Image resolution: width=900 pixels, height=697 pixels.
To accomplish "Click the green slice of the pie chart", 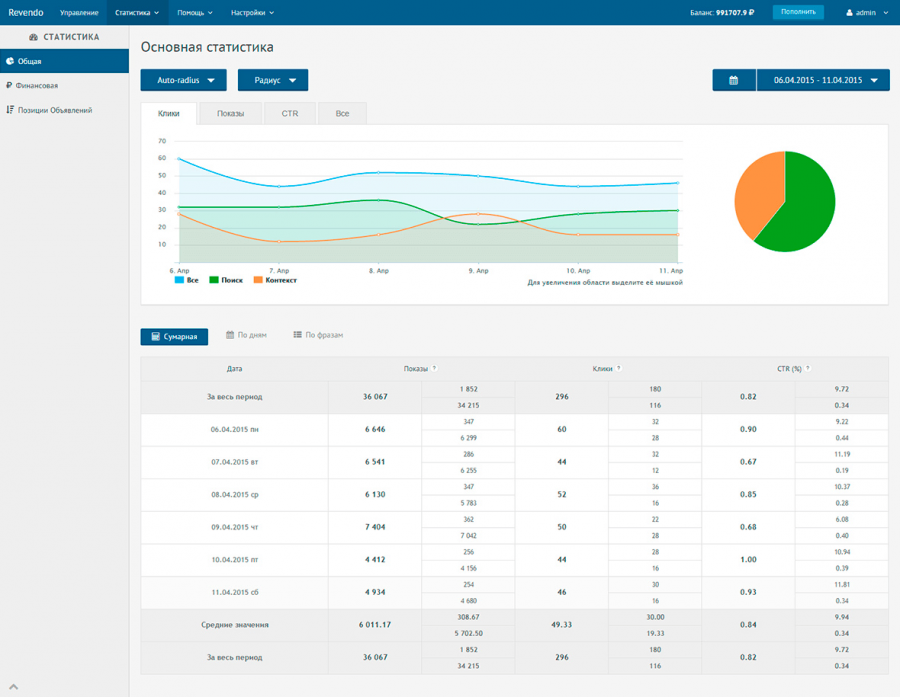I will [806, 207].
